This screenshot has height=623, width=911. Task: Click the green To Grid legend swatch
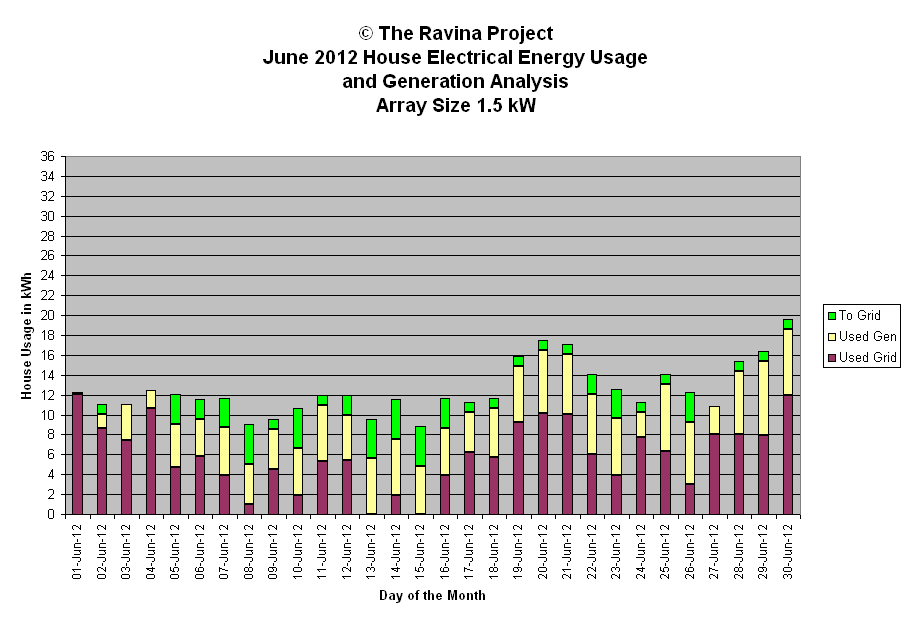coord(831,316)
